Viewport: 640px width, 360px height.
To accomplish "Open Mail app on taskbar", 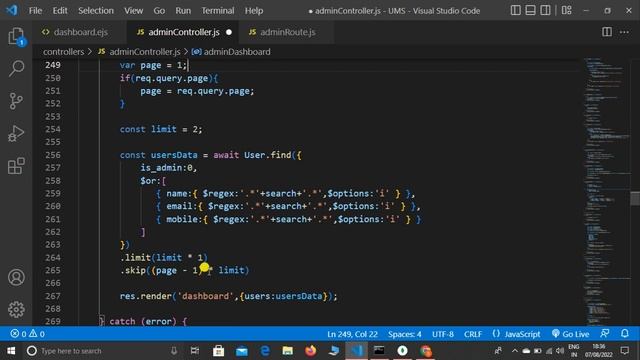I will point(242,351).
